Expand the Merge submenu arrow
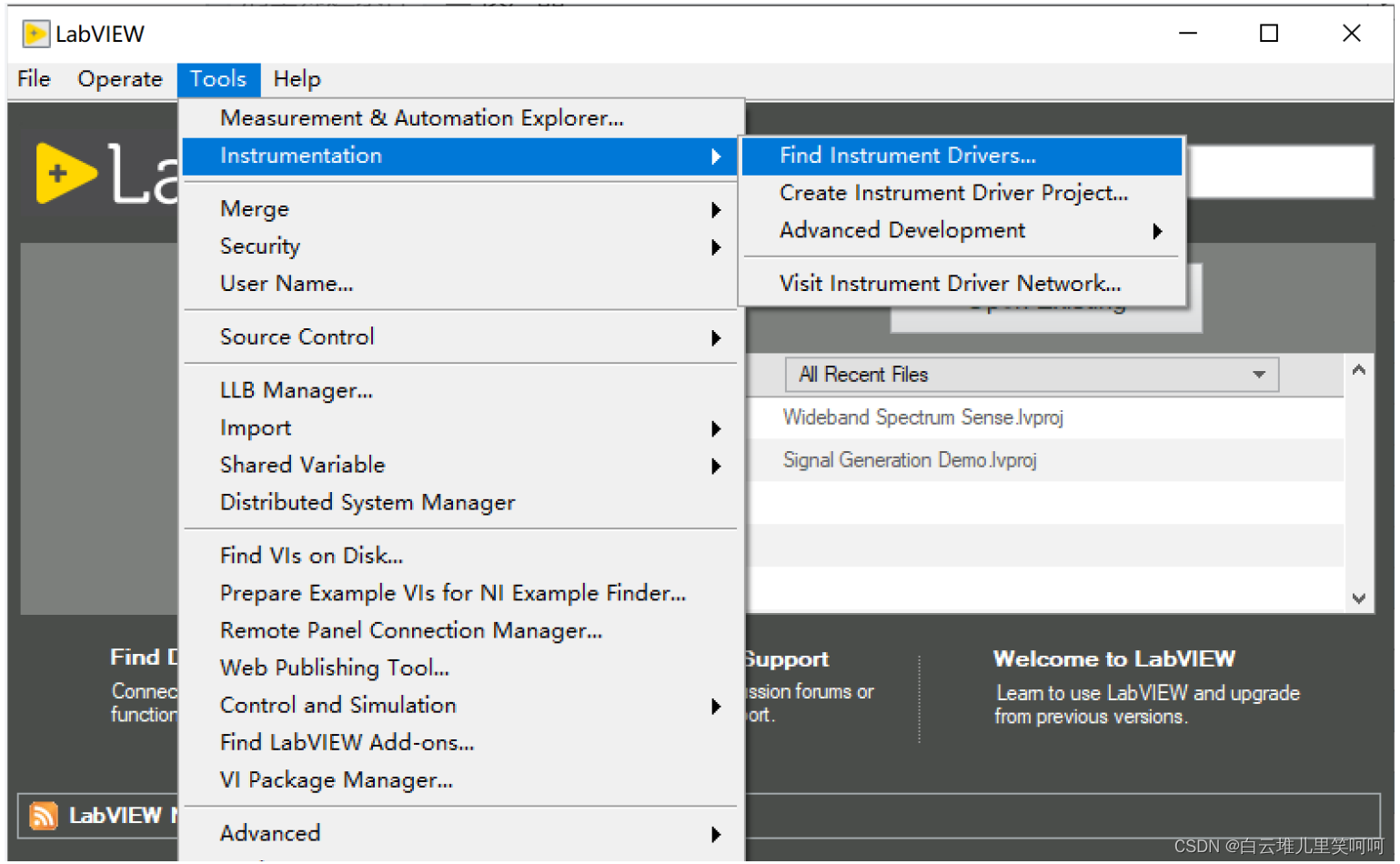Image resolution: width=1400 pixels, height=864 pixels. pyautogui.click(x=717, y=210)
